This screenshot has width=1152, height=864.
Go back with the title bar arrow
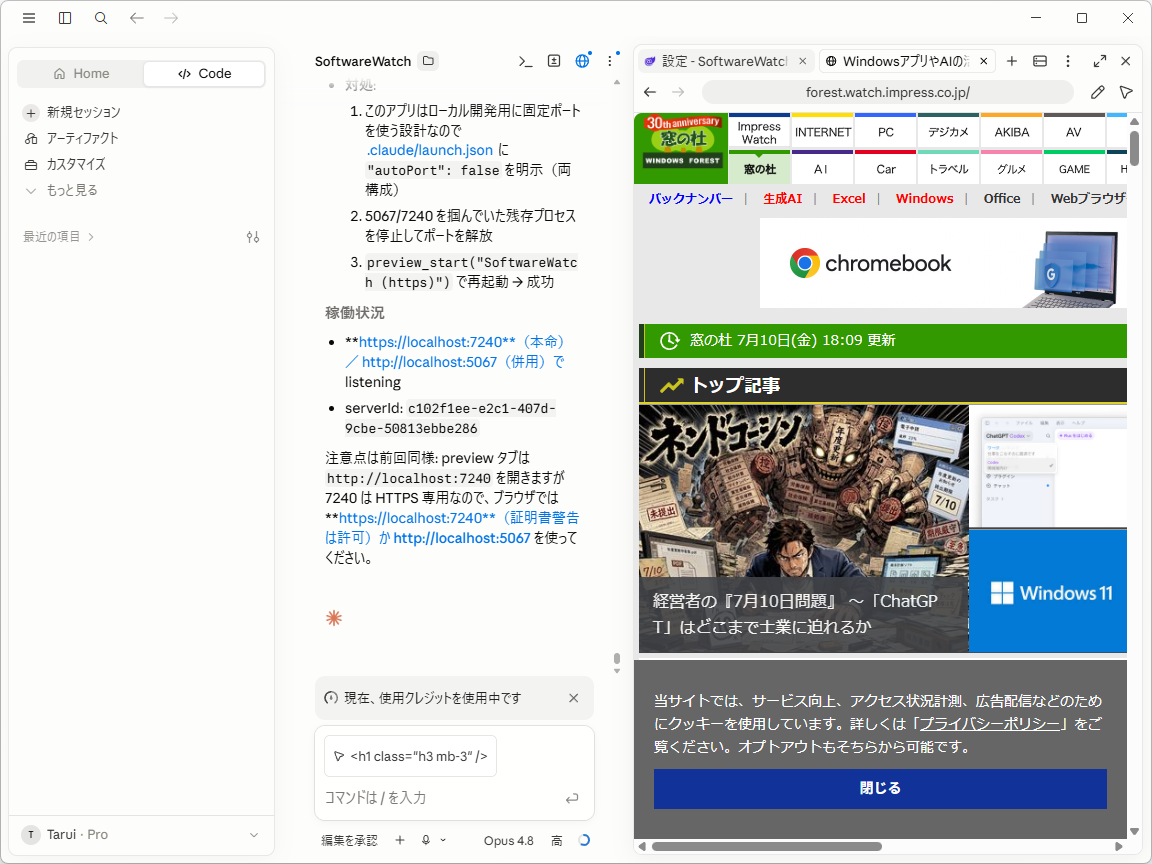(x=137, y=18)
